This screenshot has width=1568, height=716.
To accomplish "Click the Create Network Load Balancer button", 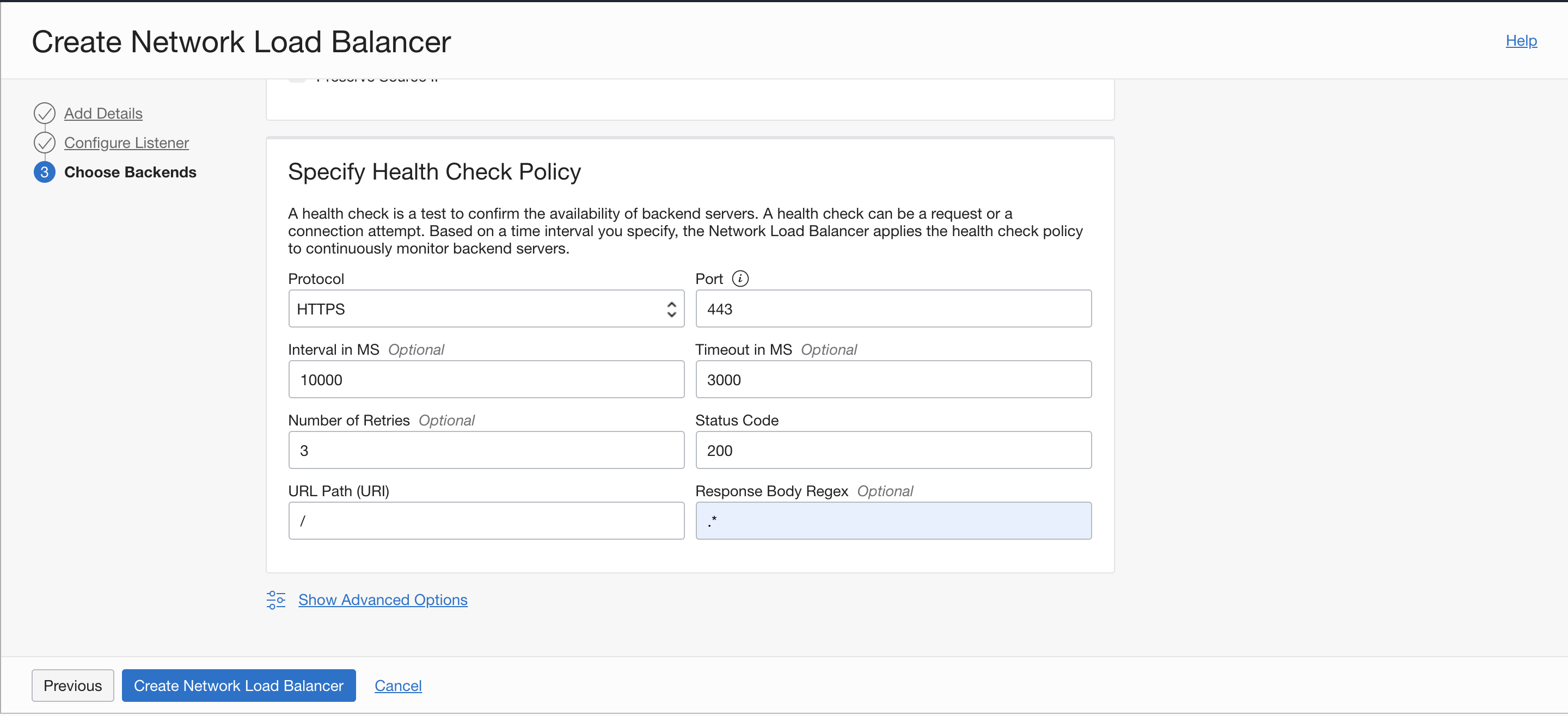I will tap(238, 685).
